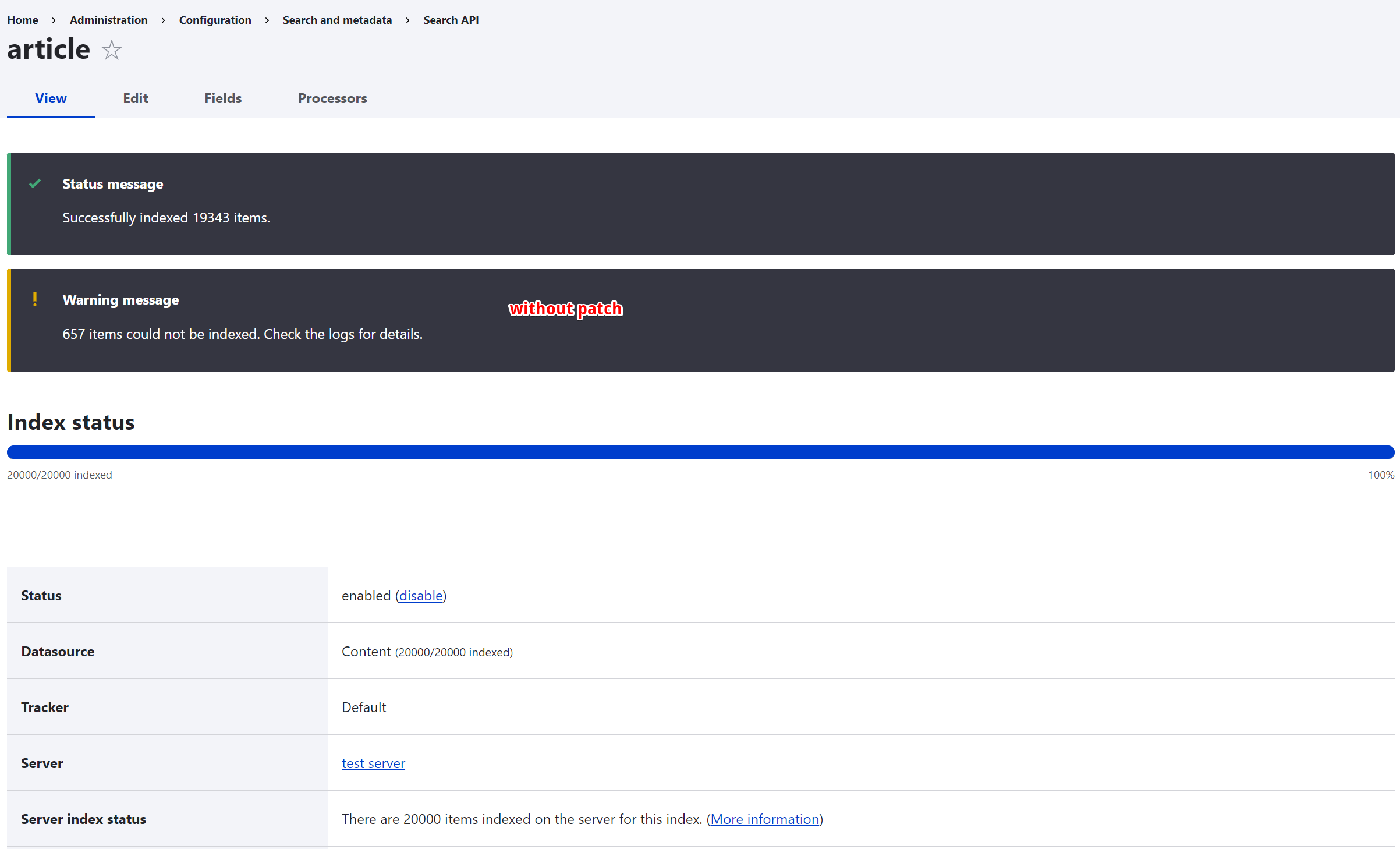Open the Fields tab
This screenshot has width=1400, height=849.
coord(223,98)
